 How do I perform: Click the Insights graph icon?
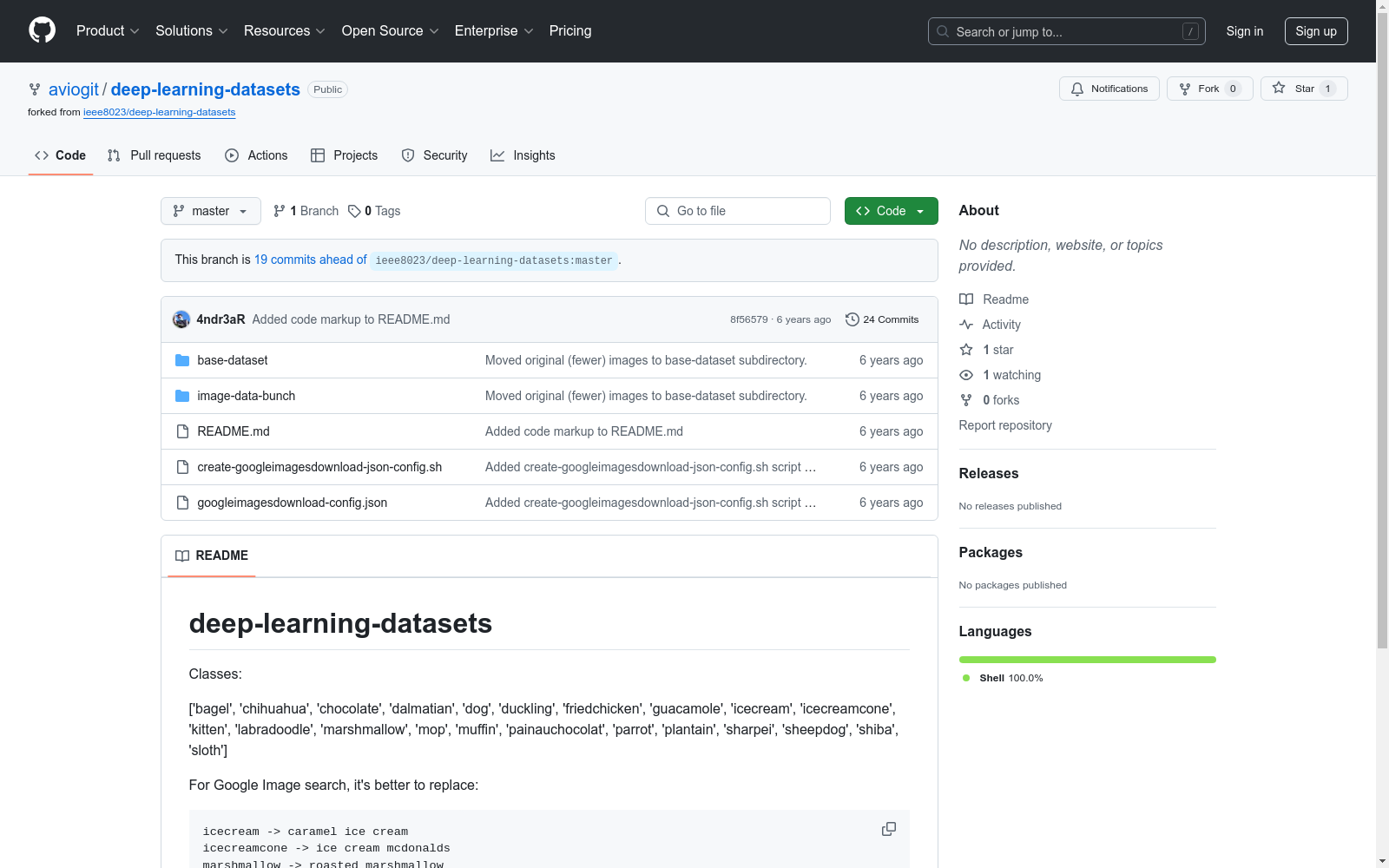(x=497, y=155)
